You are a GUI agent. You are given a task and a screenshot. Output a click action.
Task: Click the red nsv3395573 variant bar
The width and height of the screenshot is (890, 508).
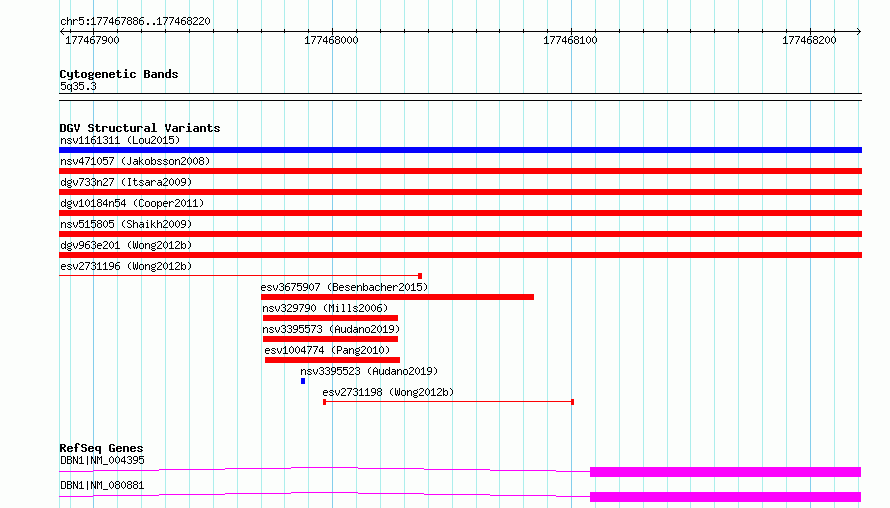click(330, 339)
